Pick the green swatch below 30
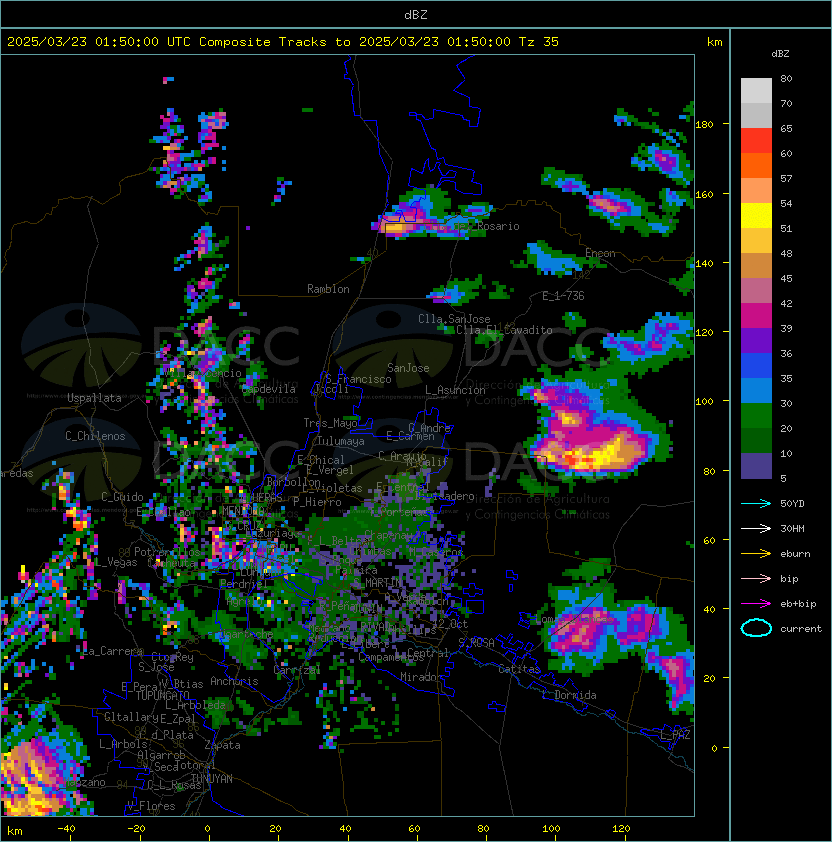This screenshot has width=832, height=842. [756, 416]
